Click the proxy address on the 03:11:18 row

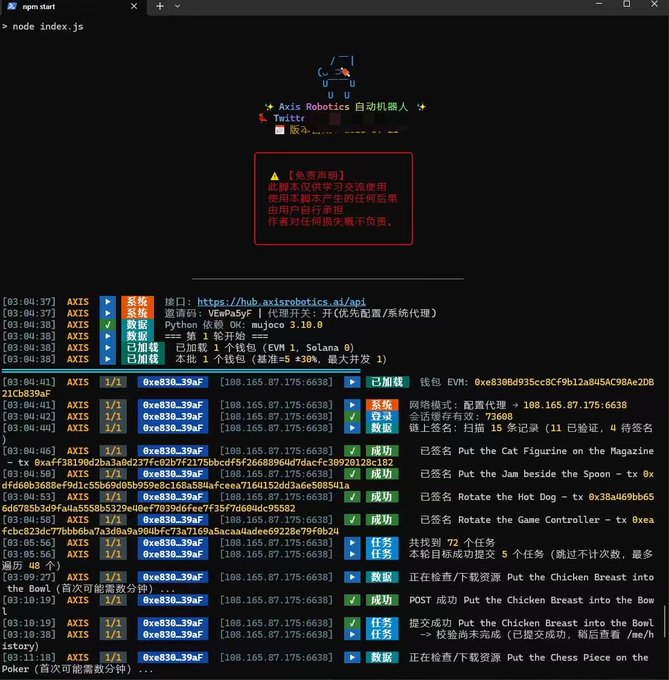pos(276,657)
